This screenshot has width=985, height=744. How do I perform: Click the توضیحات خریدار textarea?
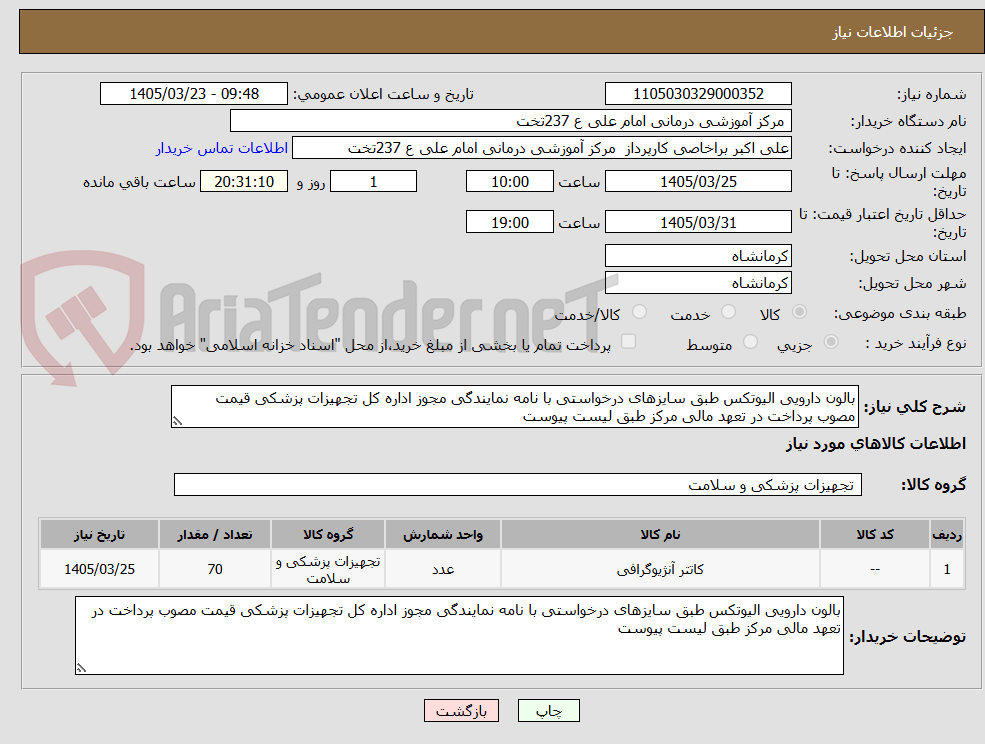459,635
